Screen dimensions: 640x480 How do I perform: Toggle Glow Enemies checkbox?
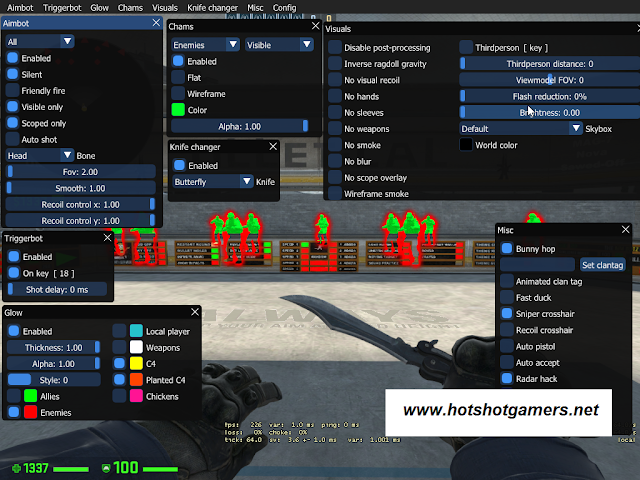pos(14,413)
